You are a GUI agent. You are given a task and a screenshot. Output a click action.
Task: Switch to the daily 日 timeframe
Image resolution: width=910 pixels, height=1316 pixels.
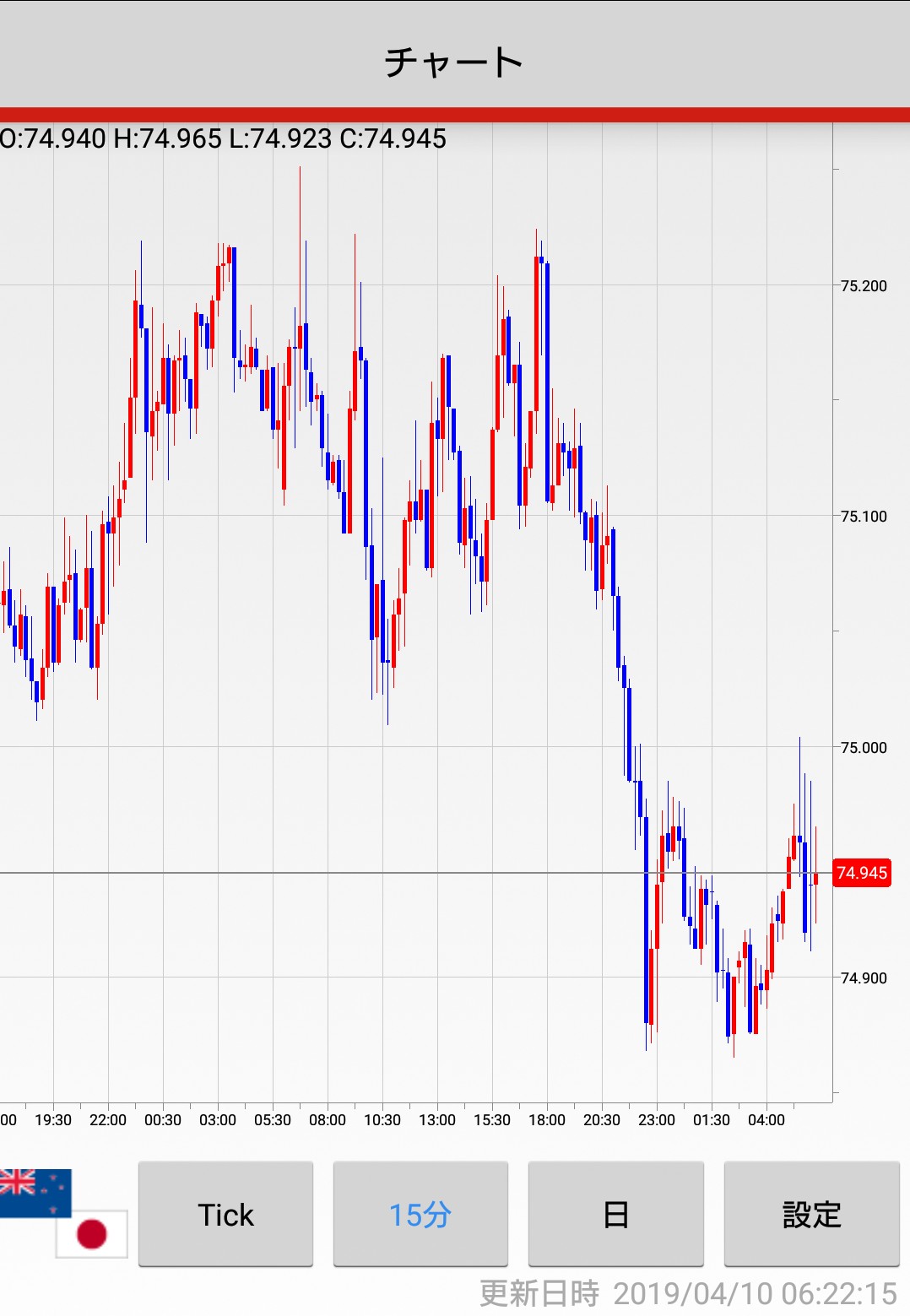615,1214
